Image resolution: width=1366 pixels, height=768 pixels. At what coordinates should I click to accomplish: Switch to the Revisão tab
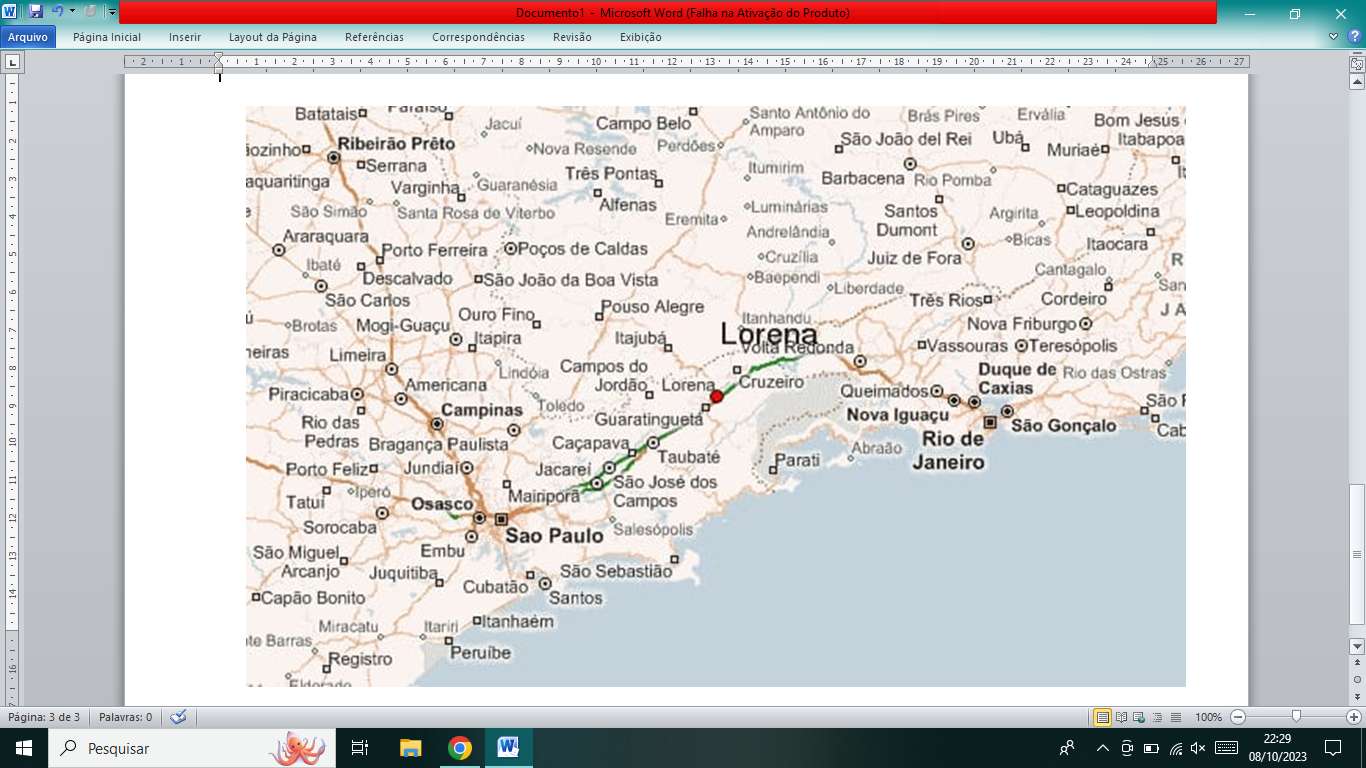click(572, 37)
